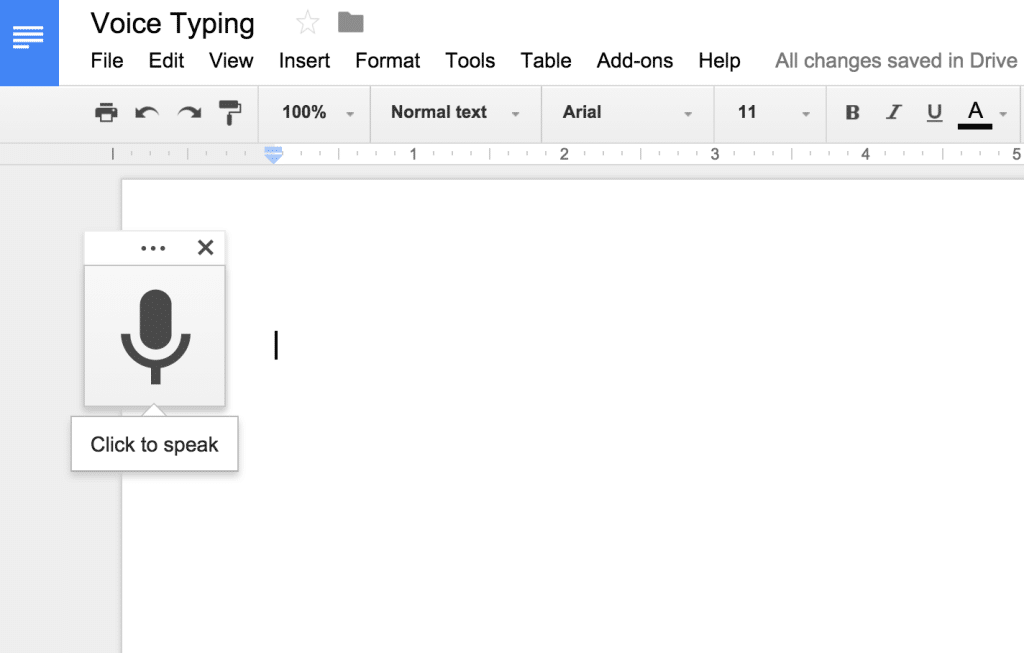The image size is (1024, 653).
Task: Select the Paint format tool
Action: pos(230,112)
